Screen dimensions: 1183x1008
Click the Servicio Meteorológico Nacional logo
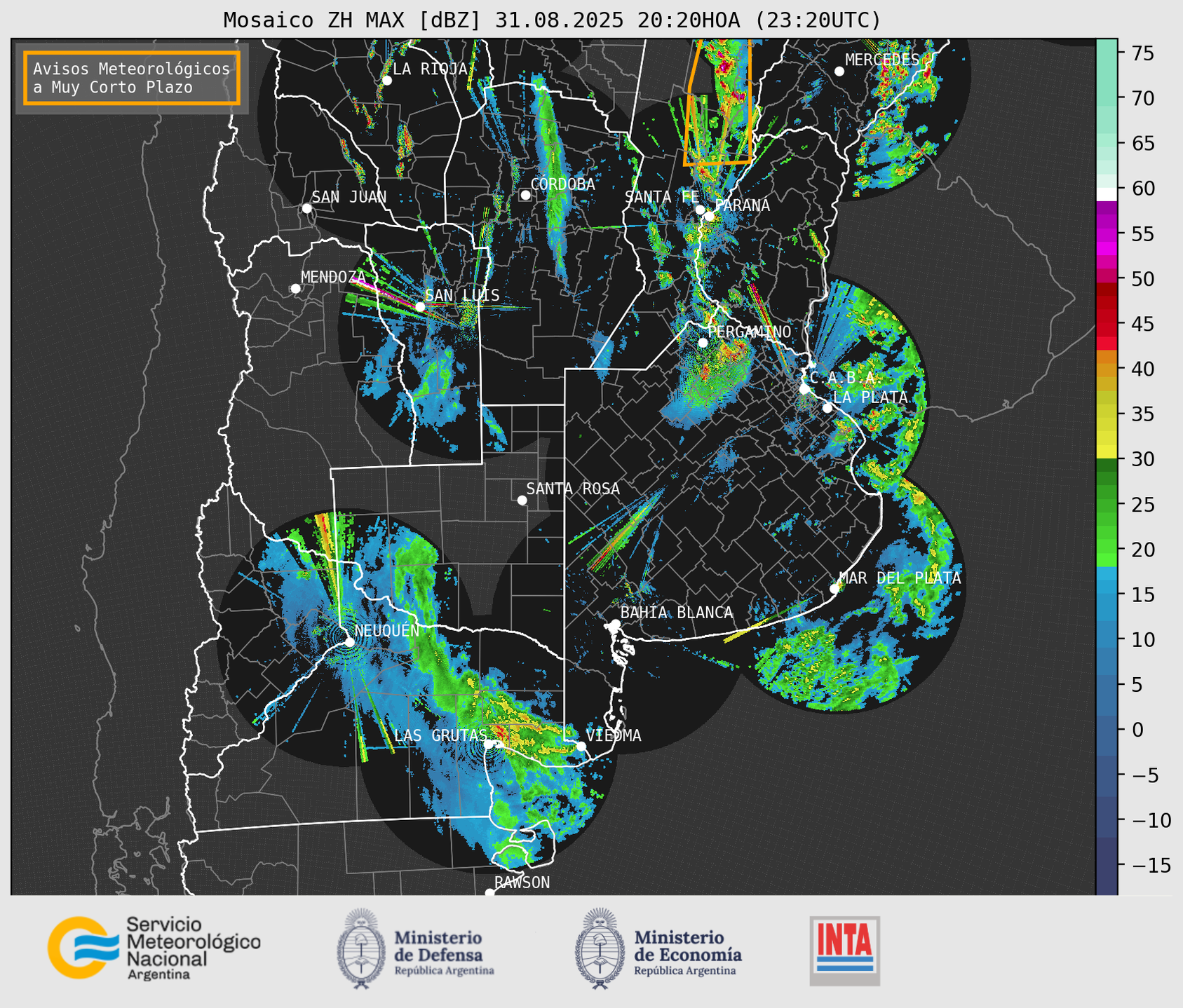point(154,947)
